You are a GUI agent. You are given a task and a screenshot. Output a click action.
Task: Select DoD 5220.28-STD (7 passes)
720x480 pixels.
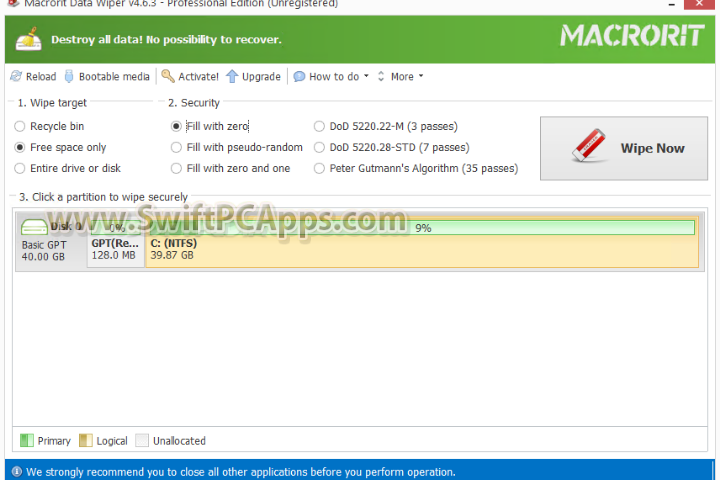(x=392, y=147)
